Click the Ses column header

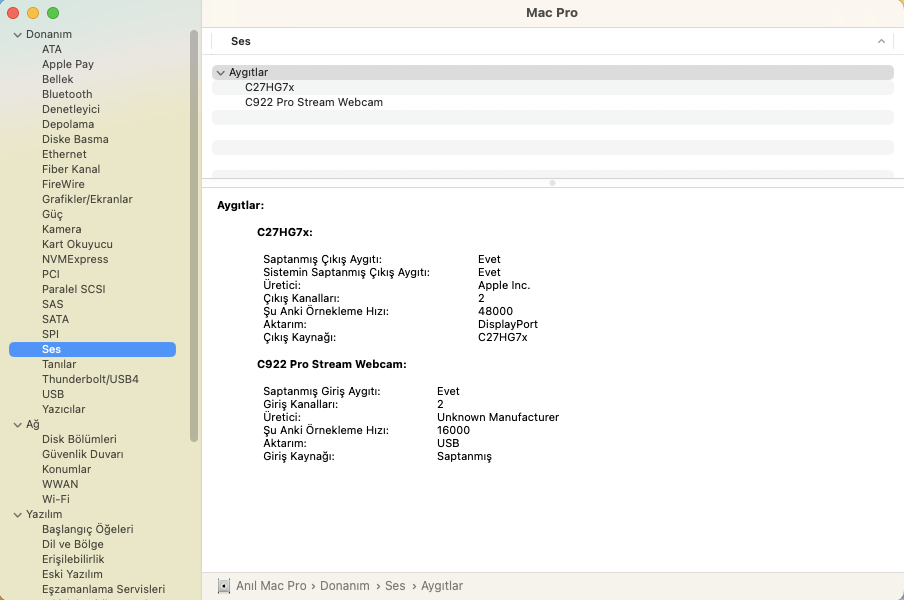240,41
